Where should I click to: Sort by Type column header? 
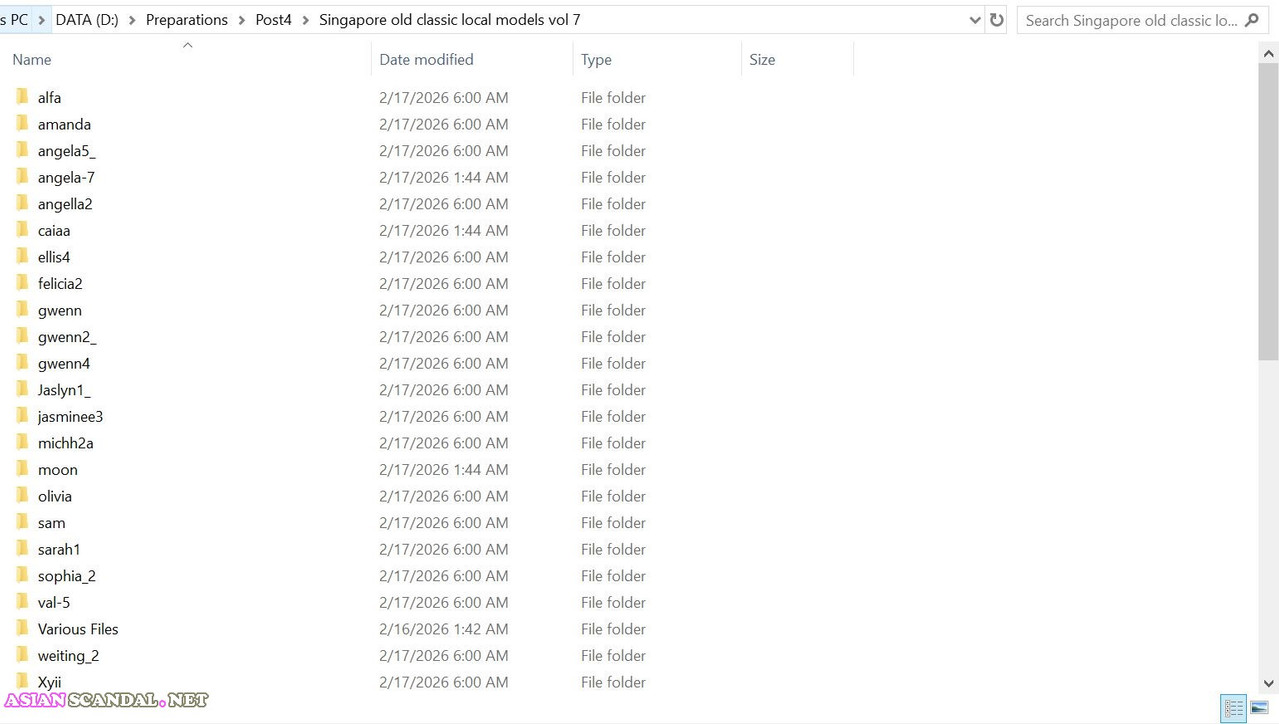(x=596, y=59)
